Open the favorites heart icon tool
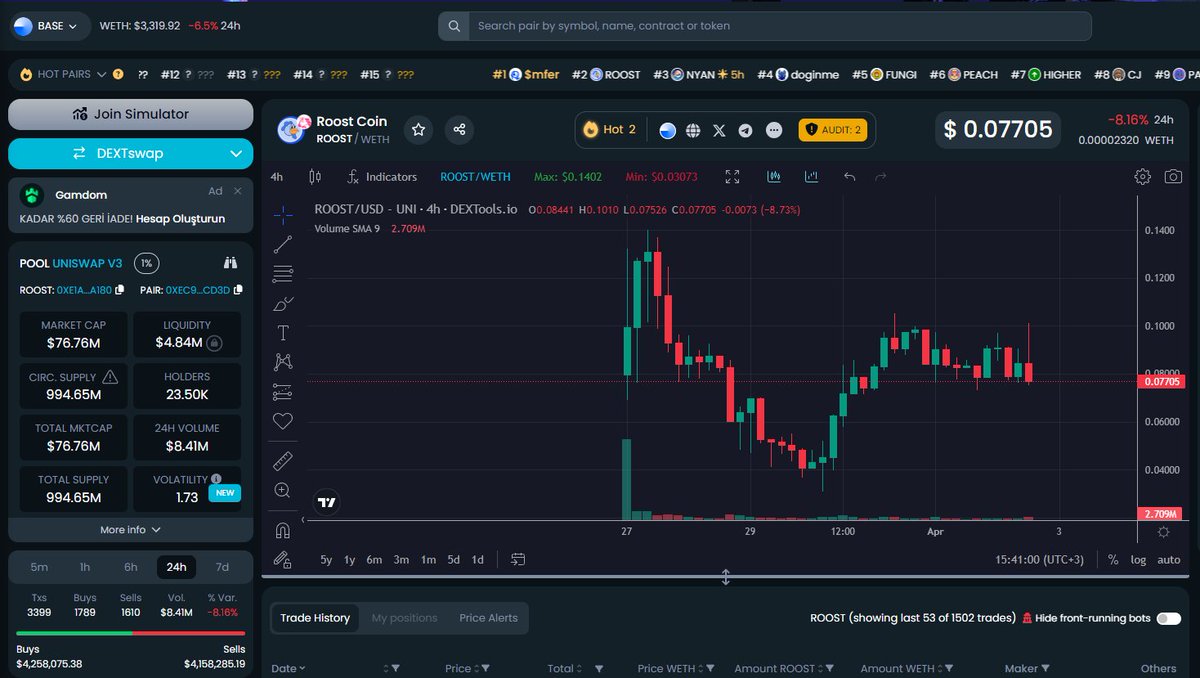This screenshot has width=1200, height=678. click(283, 421)
